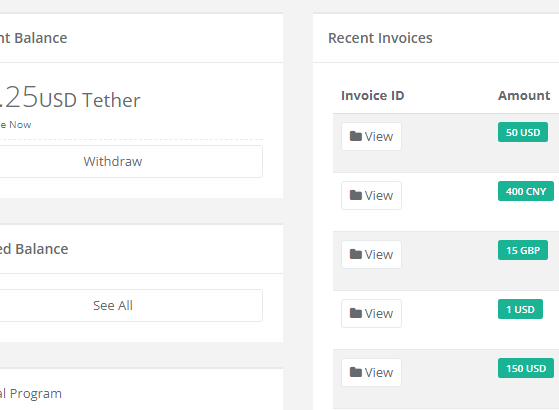
Task: Click the Balance heading above See All
Action: (41, 249)
